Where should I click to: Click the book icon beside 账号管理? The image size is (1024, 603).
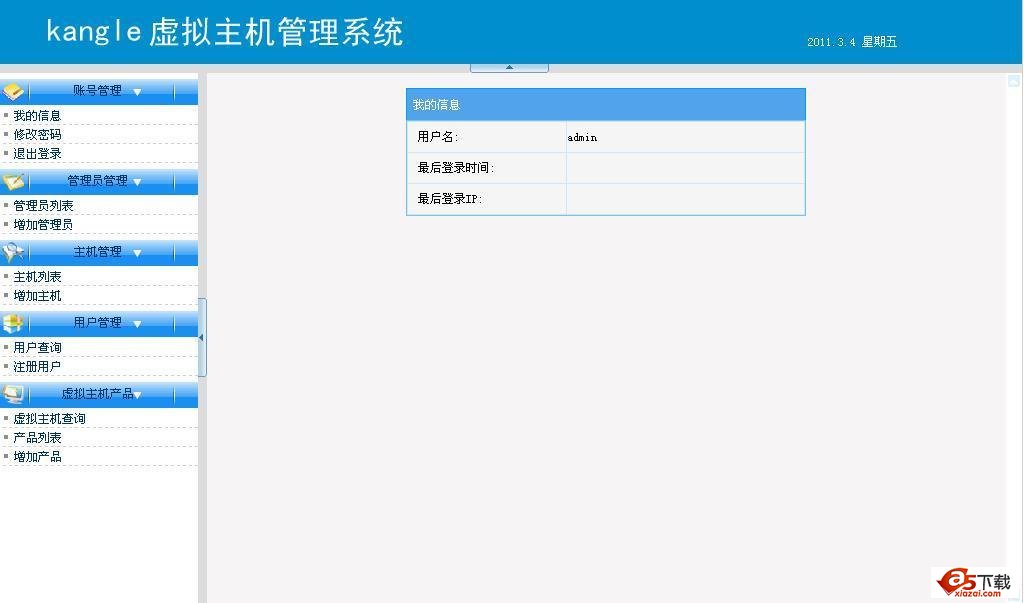(x=13, y=91)
